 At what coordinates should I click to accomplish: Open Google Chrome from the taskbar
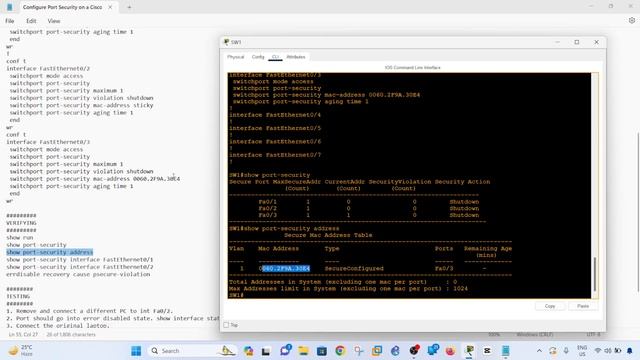coord(340,351)
